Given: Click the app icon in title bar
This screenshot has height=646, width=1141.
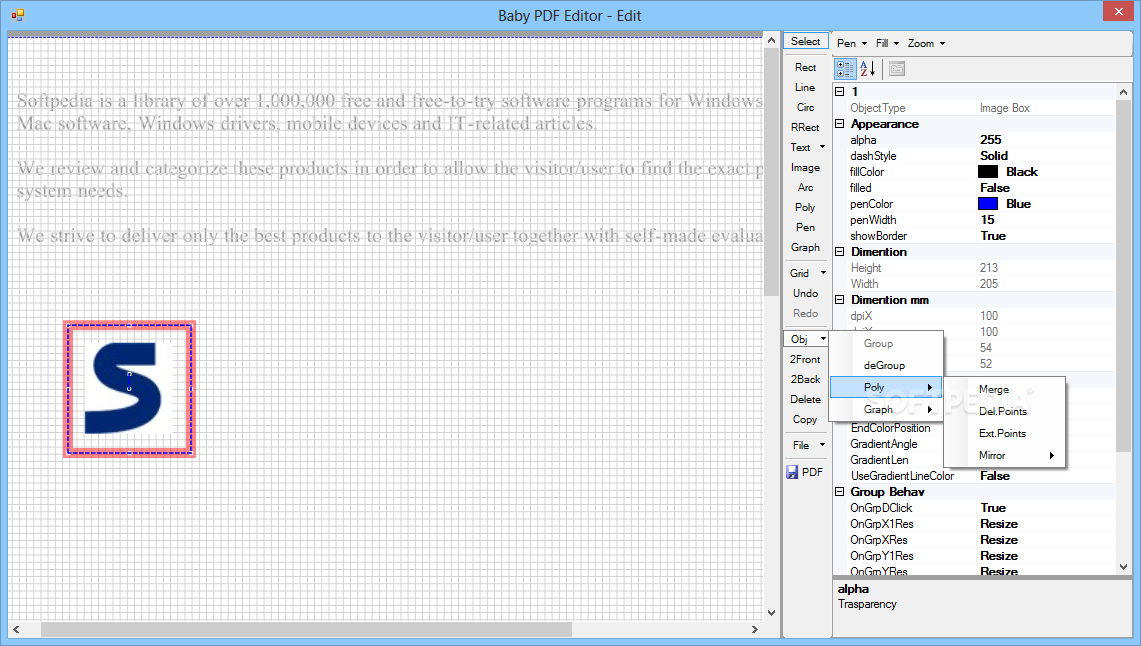Looking at the screenshot, I should point(17,15).
